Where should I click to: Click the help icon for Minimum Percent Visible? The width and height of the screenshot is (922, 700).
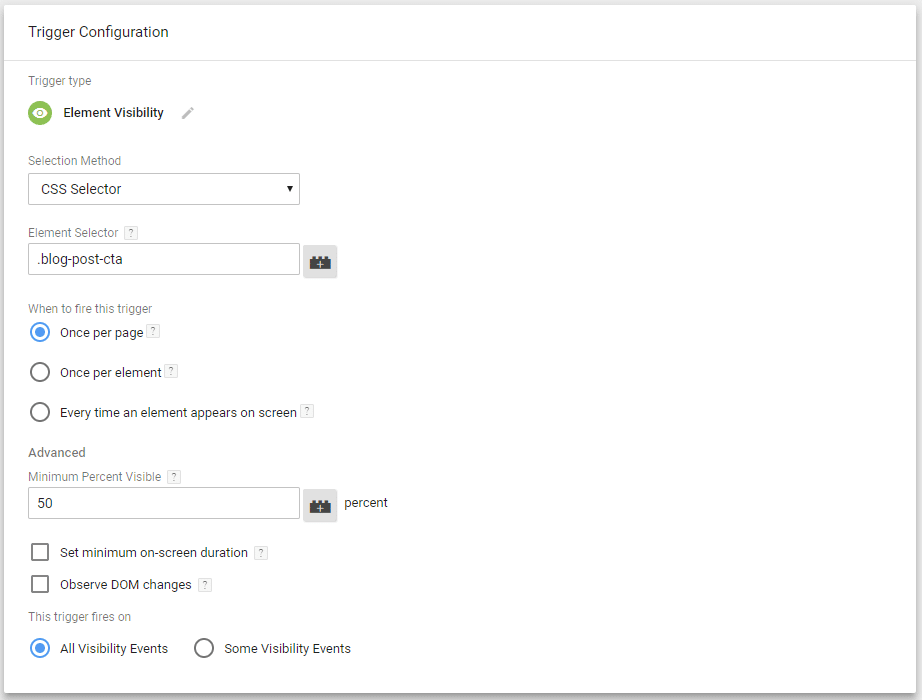pos(174,476)
